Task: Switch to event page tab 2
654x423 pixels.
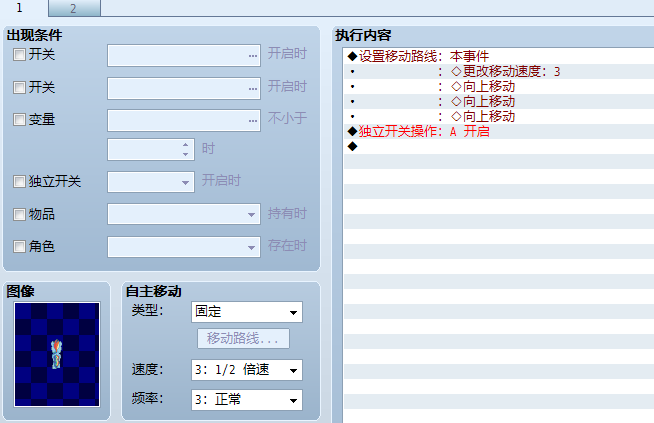Action: tap(74, 8)
